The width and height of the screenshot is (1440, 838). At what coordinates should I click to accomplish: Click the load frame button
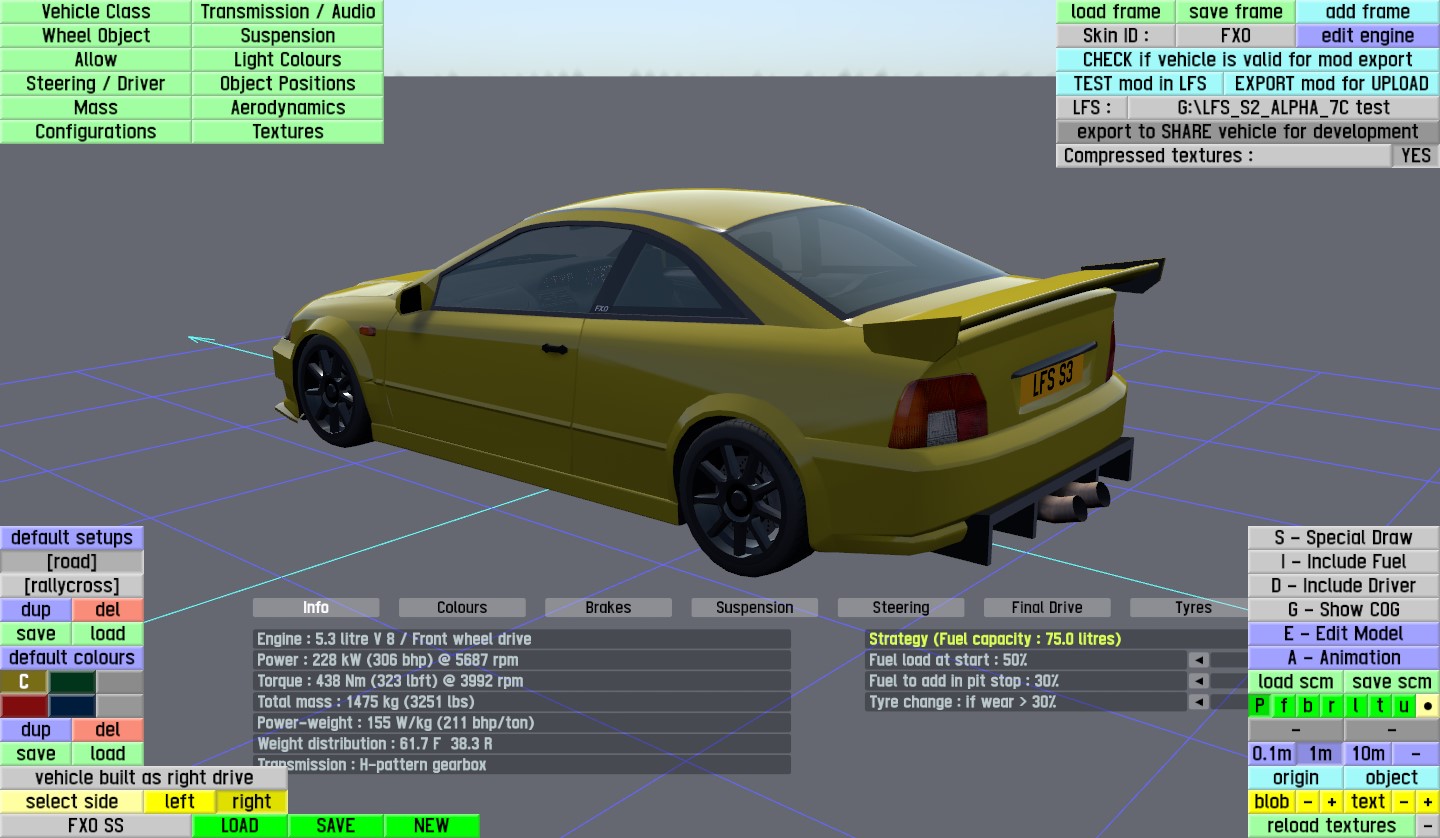[x=1116, y=12]
